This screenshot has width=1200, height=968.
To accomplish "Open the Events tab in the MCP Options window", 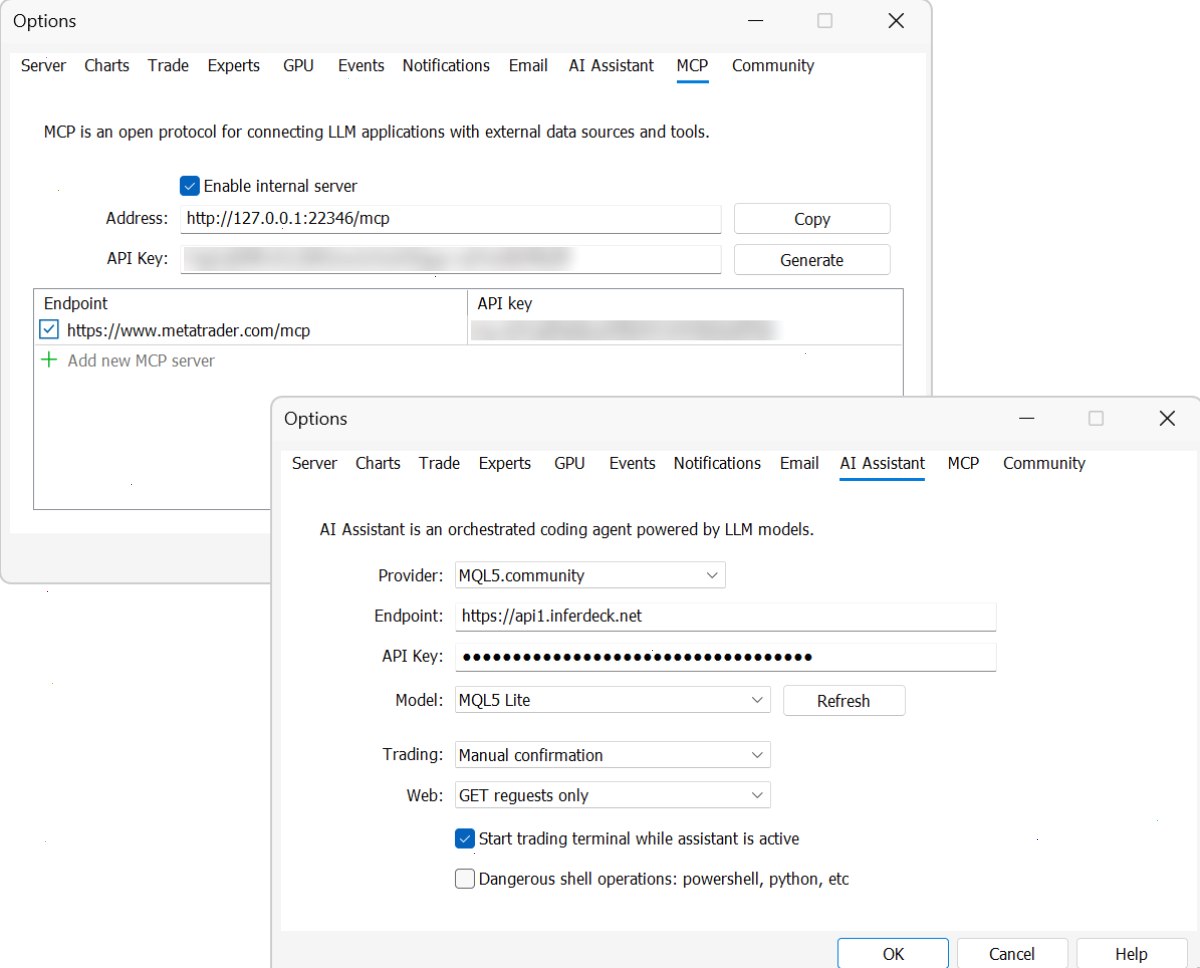I will (x=361, y=65).
